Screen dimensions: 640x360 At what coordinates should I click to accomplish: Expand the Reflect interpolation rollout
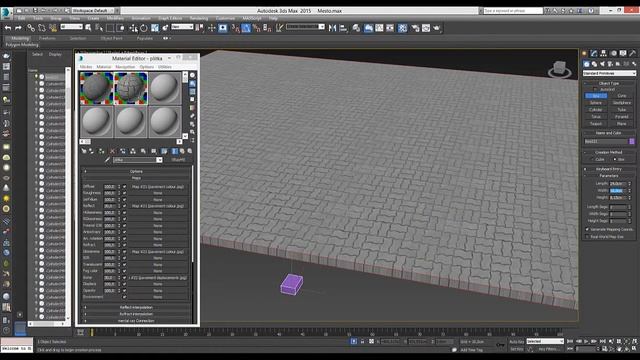click(x=136, y=307)
